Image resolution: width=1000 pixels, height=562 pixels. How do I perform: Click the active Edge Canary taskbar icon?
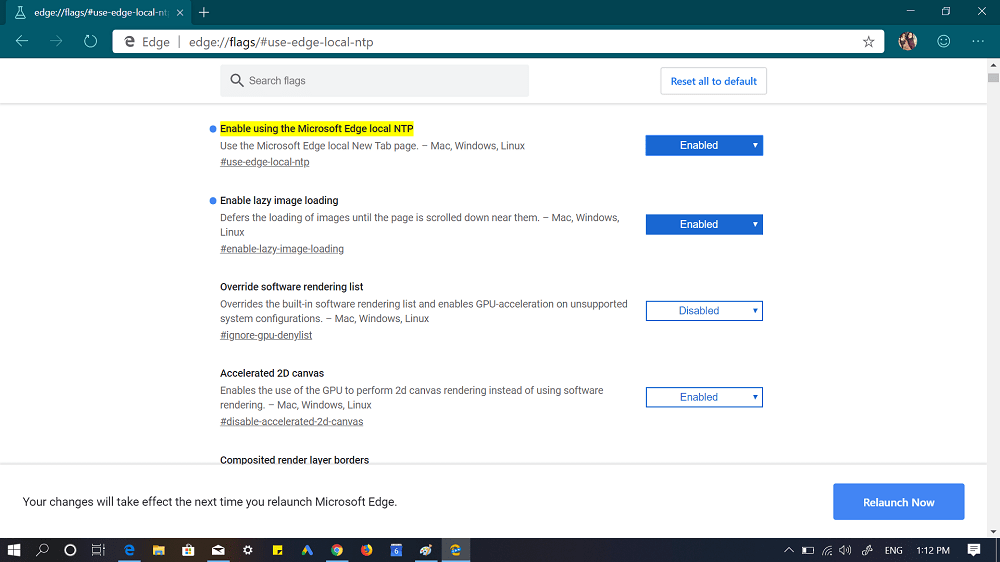click(x=455, y=550)
